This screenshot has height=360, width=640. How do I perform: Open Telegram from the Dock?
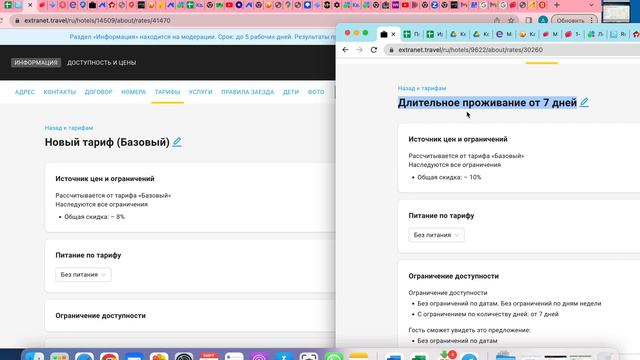click(x=470, y=356)
